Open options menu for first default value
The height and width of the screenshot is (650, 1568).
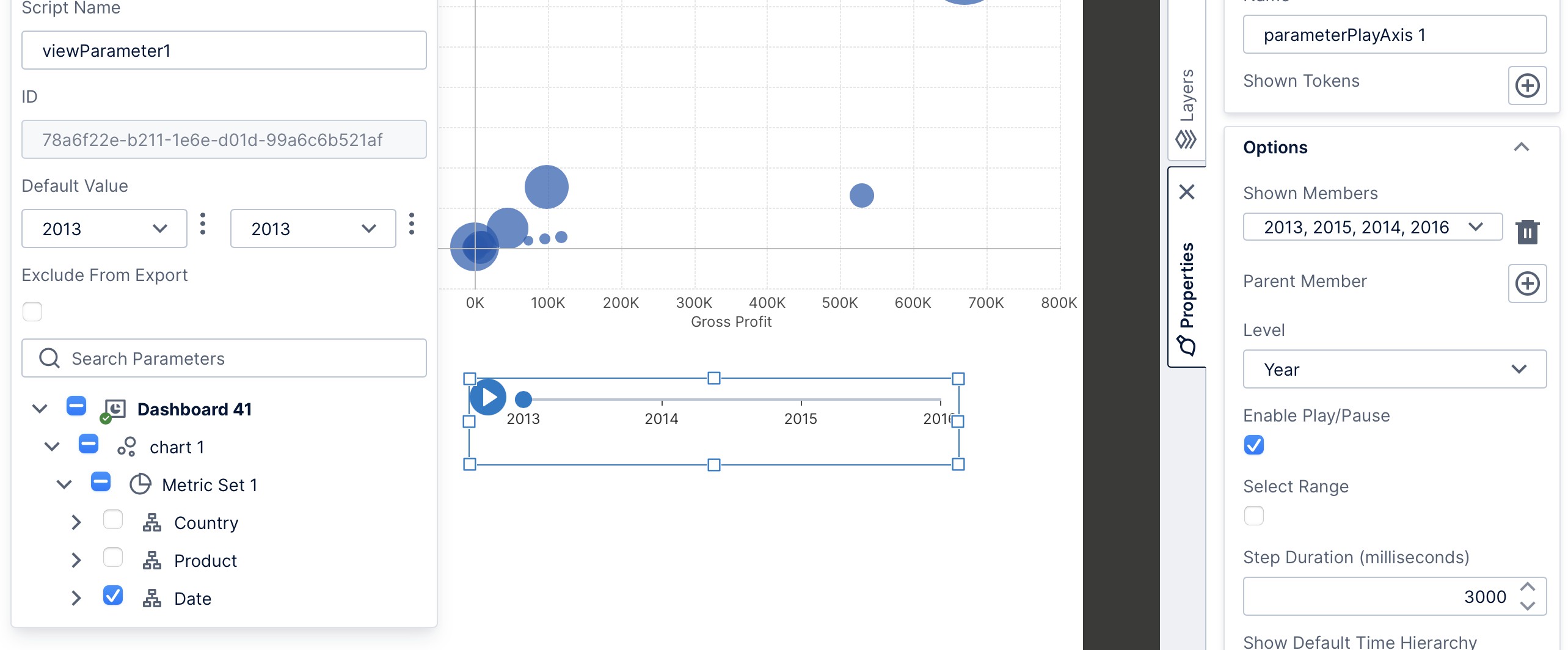[x=203, y=224]
